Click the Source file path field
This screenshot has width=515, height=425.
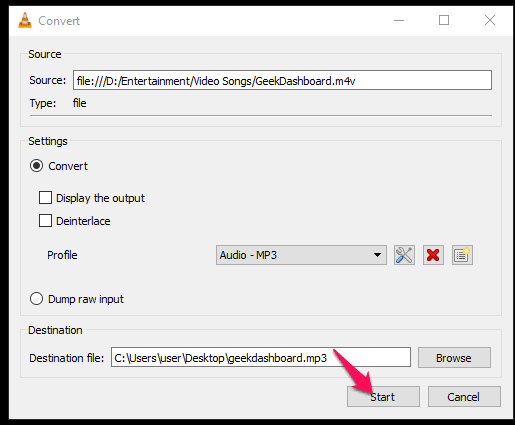point(282,80)
